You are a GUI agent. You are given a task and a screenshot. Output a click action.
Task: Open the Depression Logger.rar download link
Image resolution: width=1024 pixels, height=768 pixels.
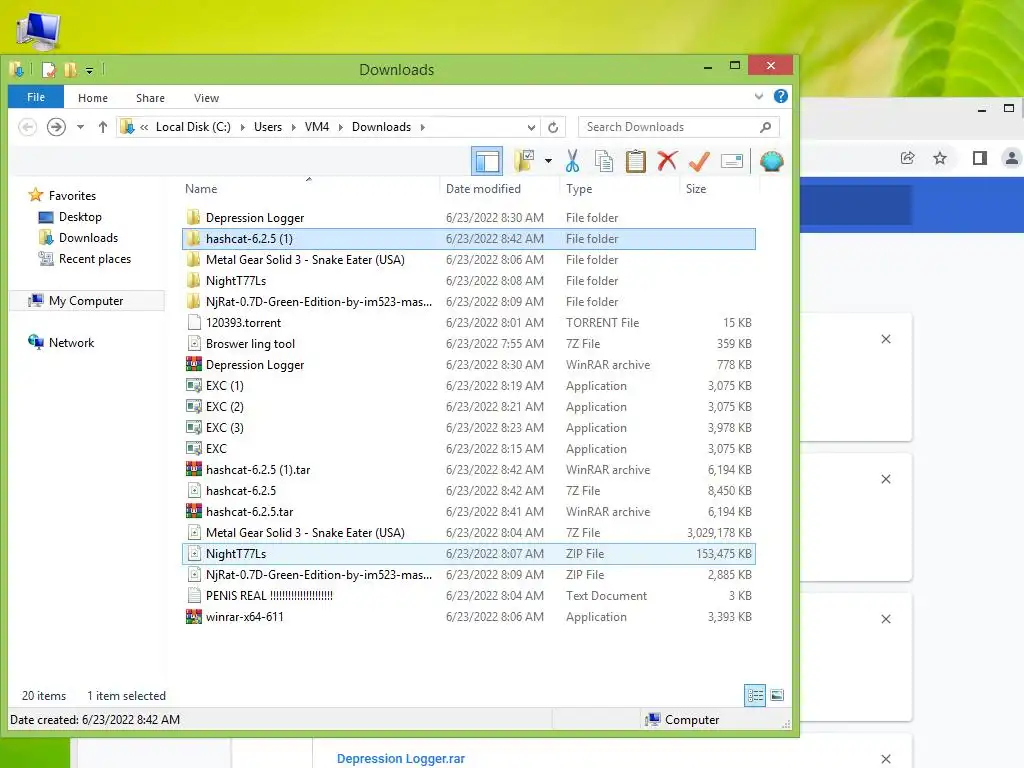[x=401, y=758]
